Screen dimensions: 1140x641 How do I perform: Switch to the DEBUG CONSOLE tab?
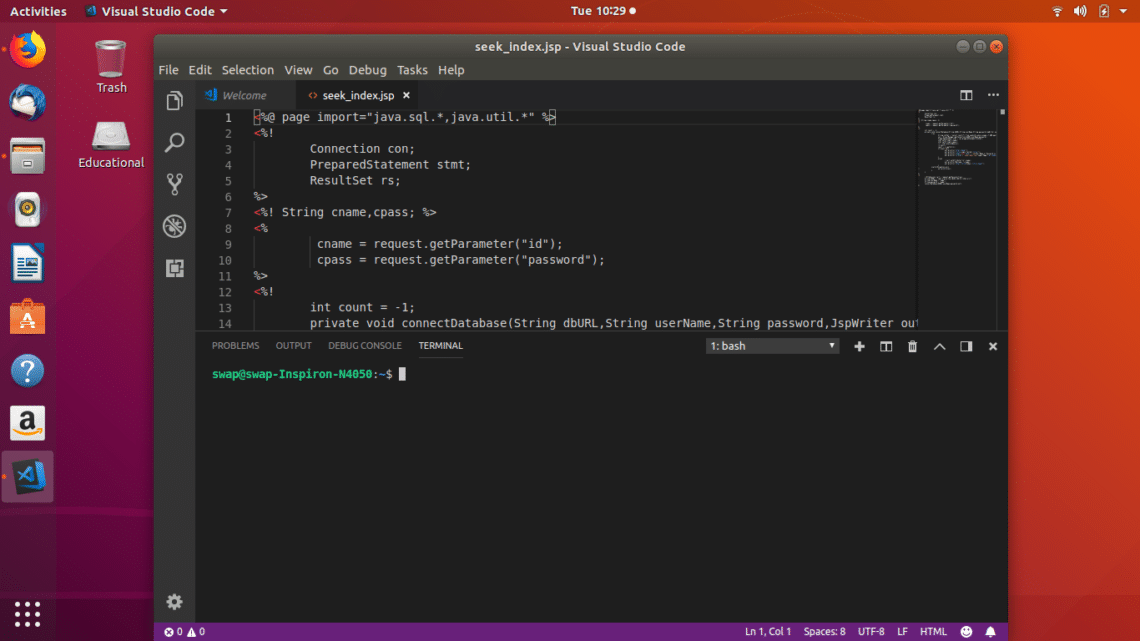coord(365,346)
